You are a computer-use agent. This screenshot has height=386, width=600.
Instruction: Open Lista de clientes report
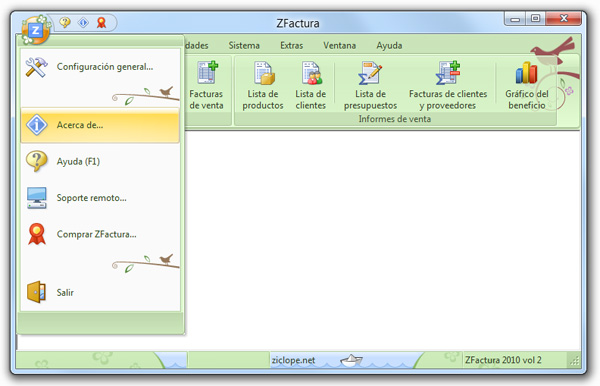coord(310,86)
